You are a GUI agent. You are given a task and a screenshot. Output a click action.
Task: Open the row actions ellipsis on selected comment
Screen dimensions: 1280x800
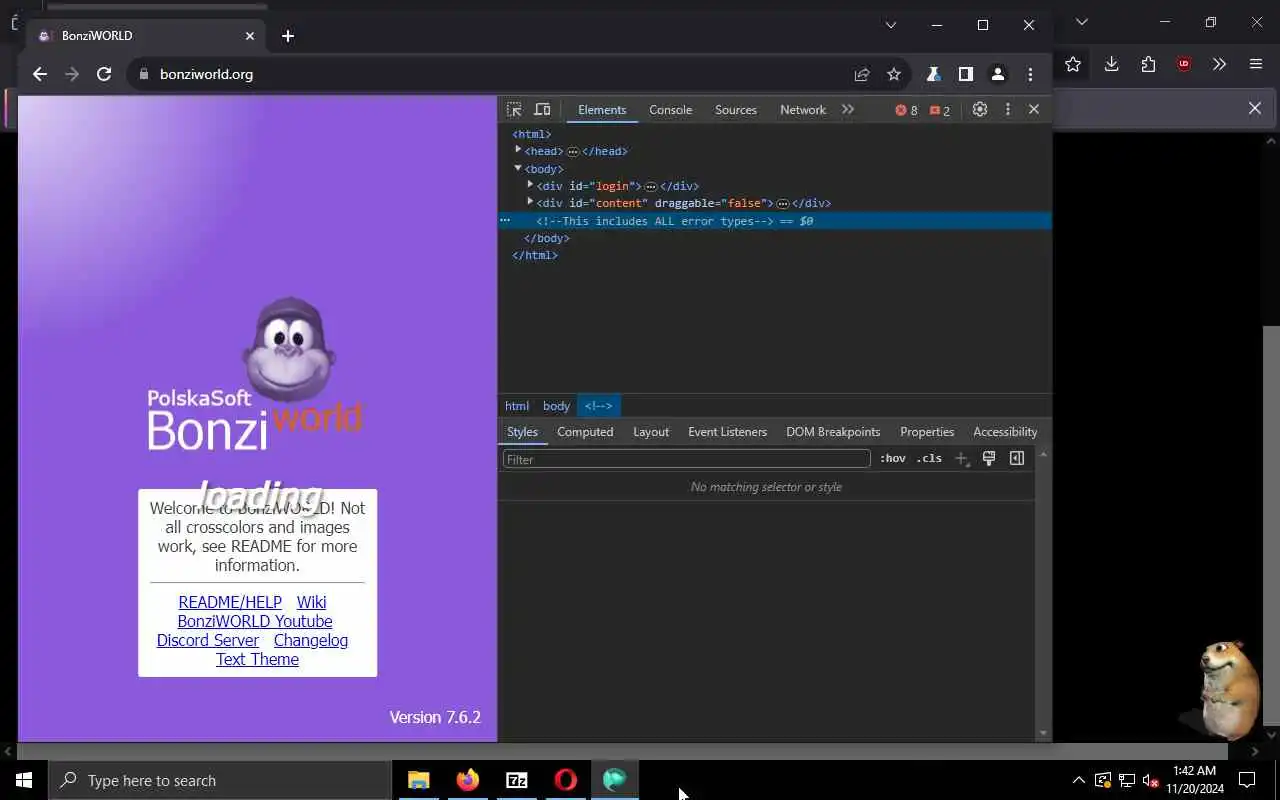(505, 220)
